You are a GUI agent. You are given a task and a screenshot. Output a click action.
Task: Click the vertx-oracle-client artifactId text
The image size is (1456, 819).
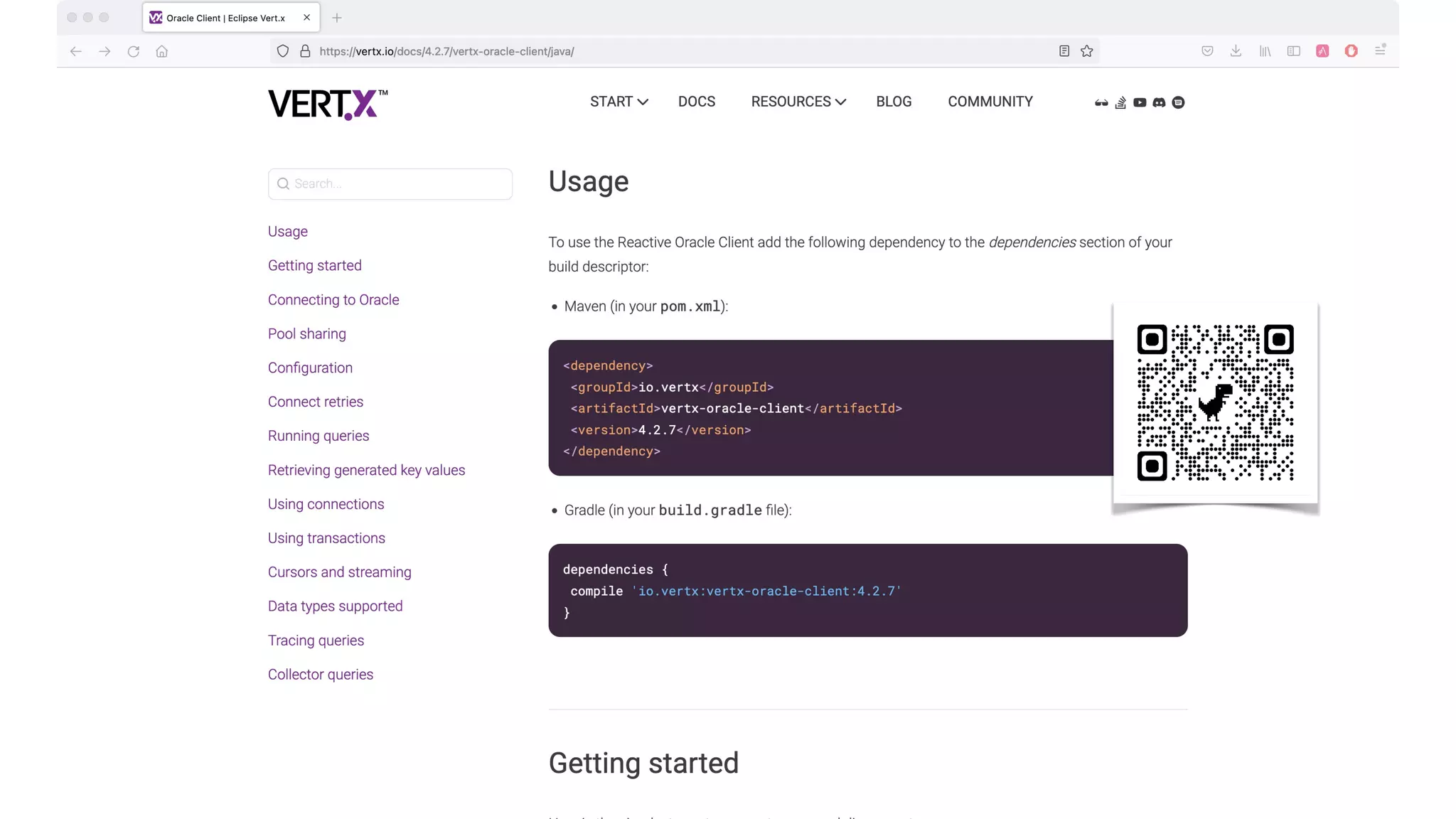[x=732, y=408]
